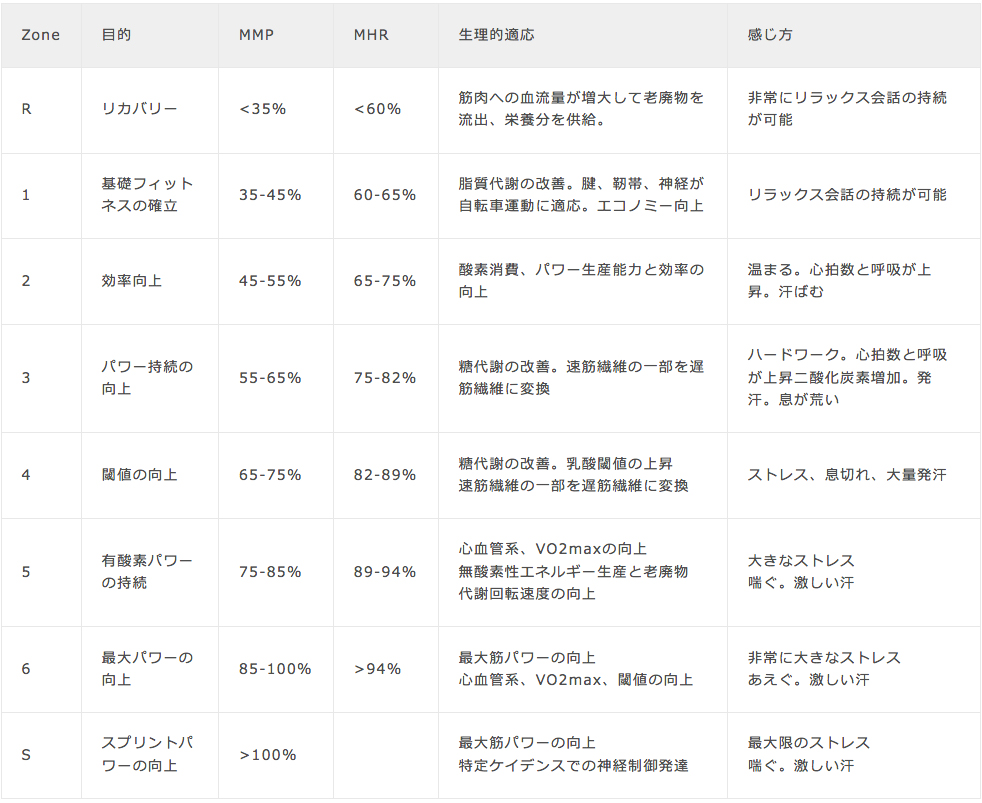Click the スプリントパワーの向上 cell
Image resolution: width=982 pixels, height=803 pixels.
147,755
